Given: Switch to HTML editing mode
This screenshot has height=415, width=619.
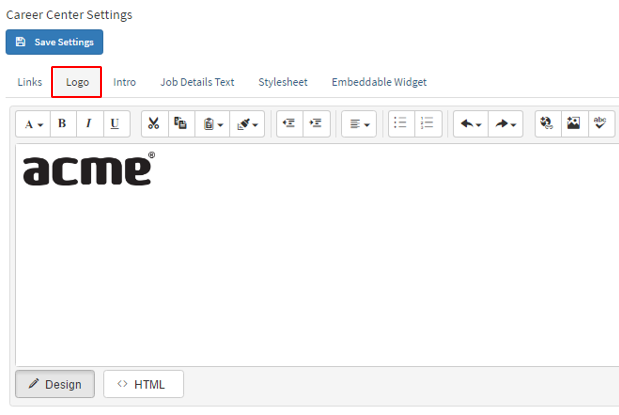Looking at the screenshot, I should [143, 384].
